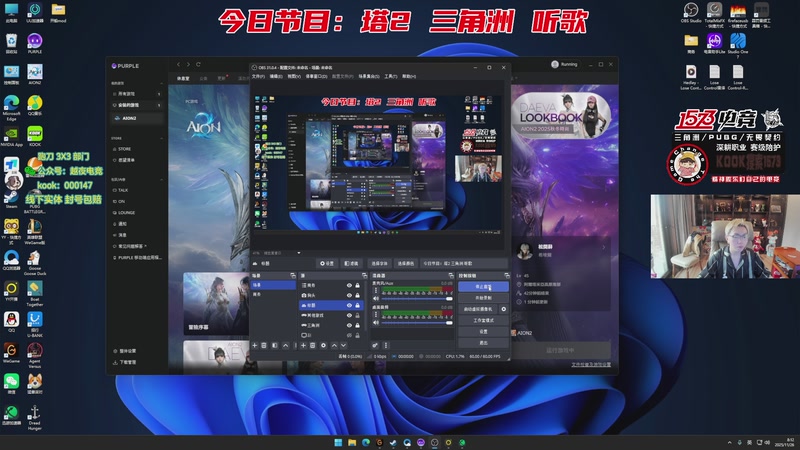Screen dimensions: 800x450
Task: Open advanced audio properties in mixer toolbar
Action: click(375, 345)
